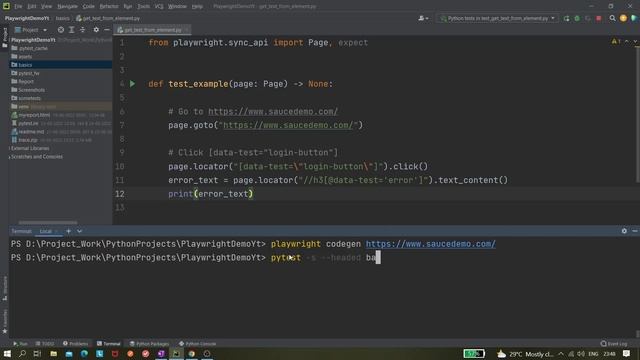Click the expand all icon in Project panel
This screenshot has width=640, height=360.
pyautogui.click(x=71, y=30)
